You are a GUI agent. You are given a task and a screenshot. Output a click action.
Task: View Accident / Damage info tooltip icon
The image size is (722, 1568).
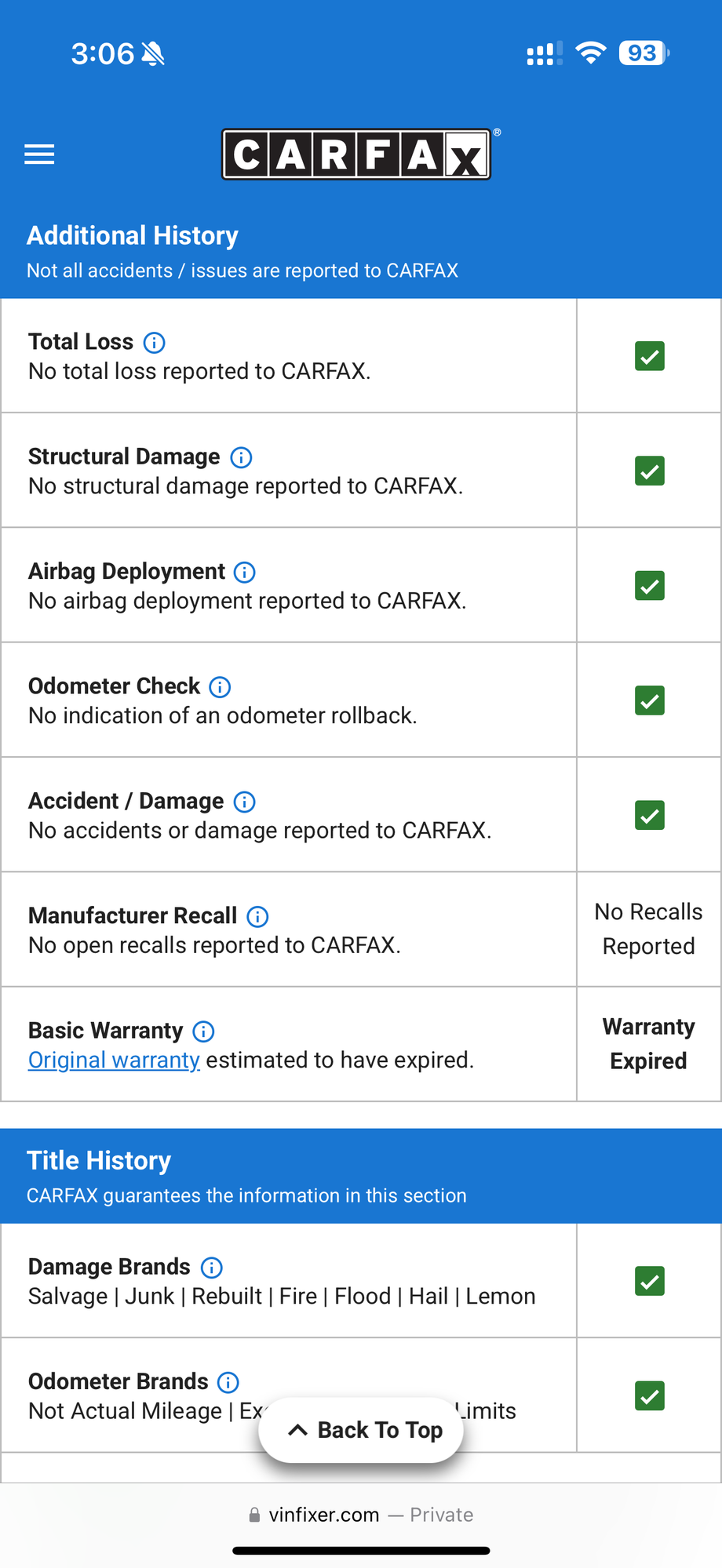coord(245,802)
